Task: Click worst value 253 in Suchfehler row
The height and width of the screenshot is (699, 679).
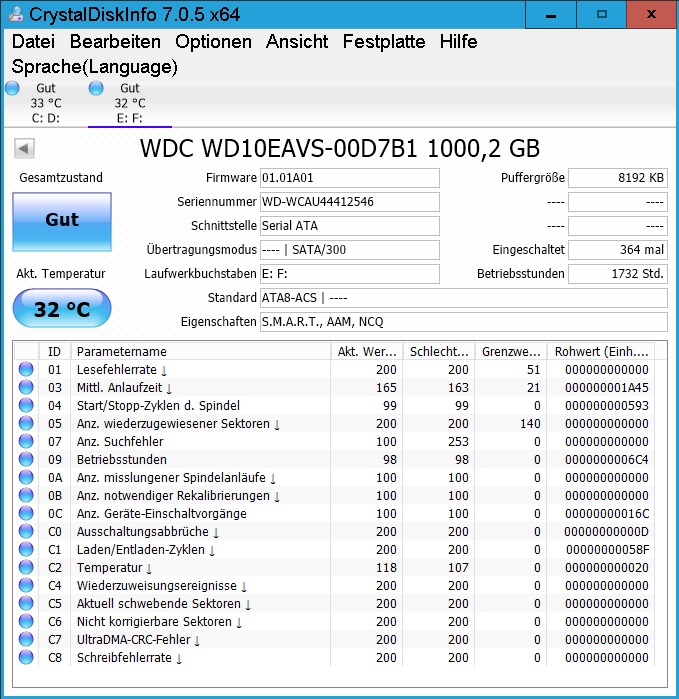Action: [458, 442]
